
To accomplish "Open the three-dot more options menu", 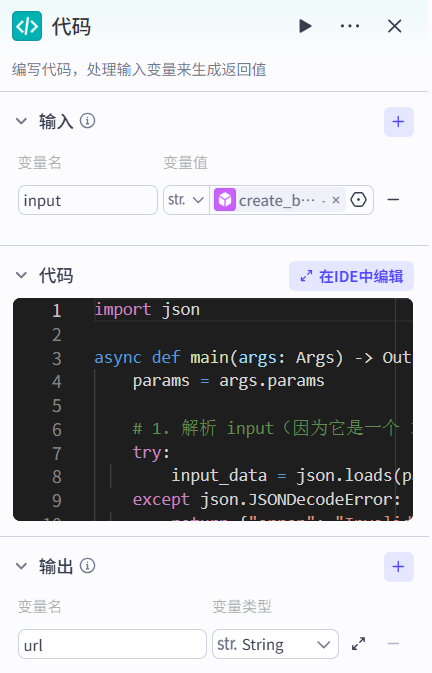I will pos(350,26).
